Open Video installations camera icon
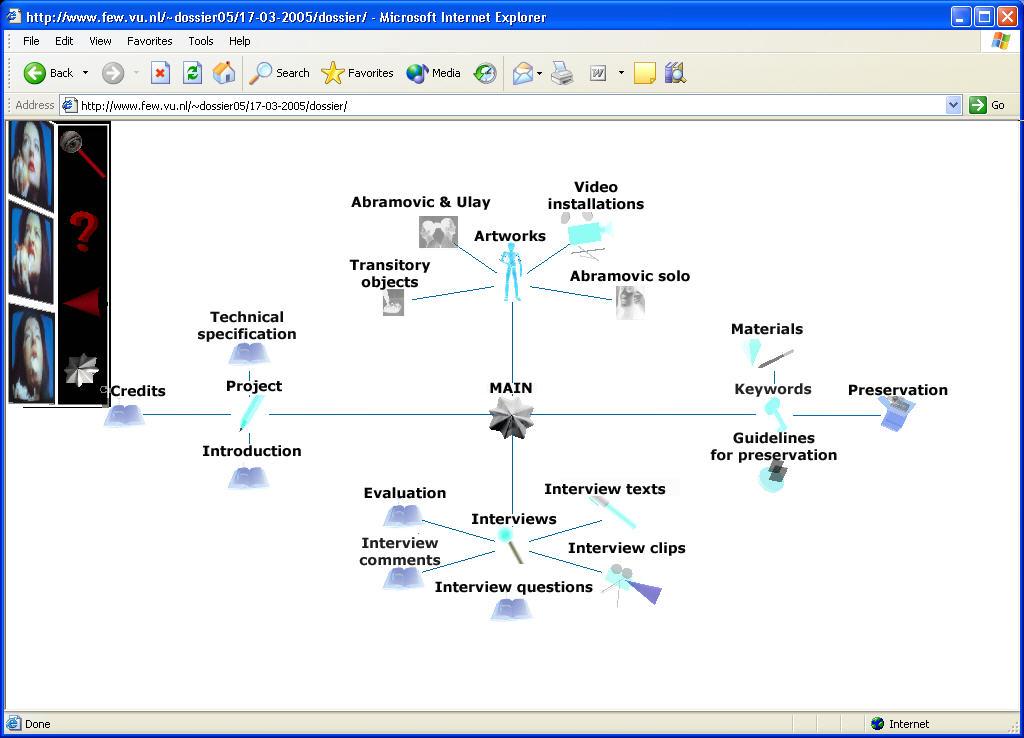The height and width of the screenshot is (738, 1024). coord(588,235)
